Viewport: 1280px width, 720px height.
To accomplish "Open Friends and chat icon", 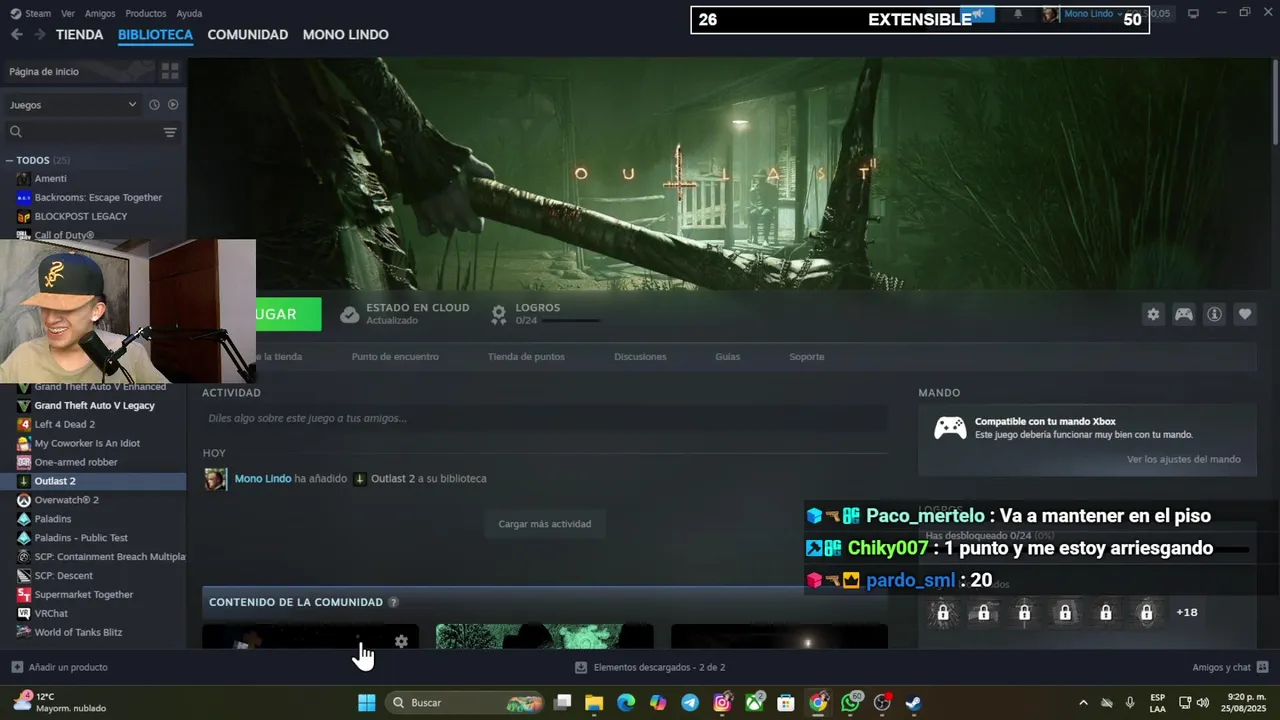I will 1263,667.
